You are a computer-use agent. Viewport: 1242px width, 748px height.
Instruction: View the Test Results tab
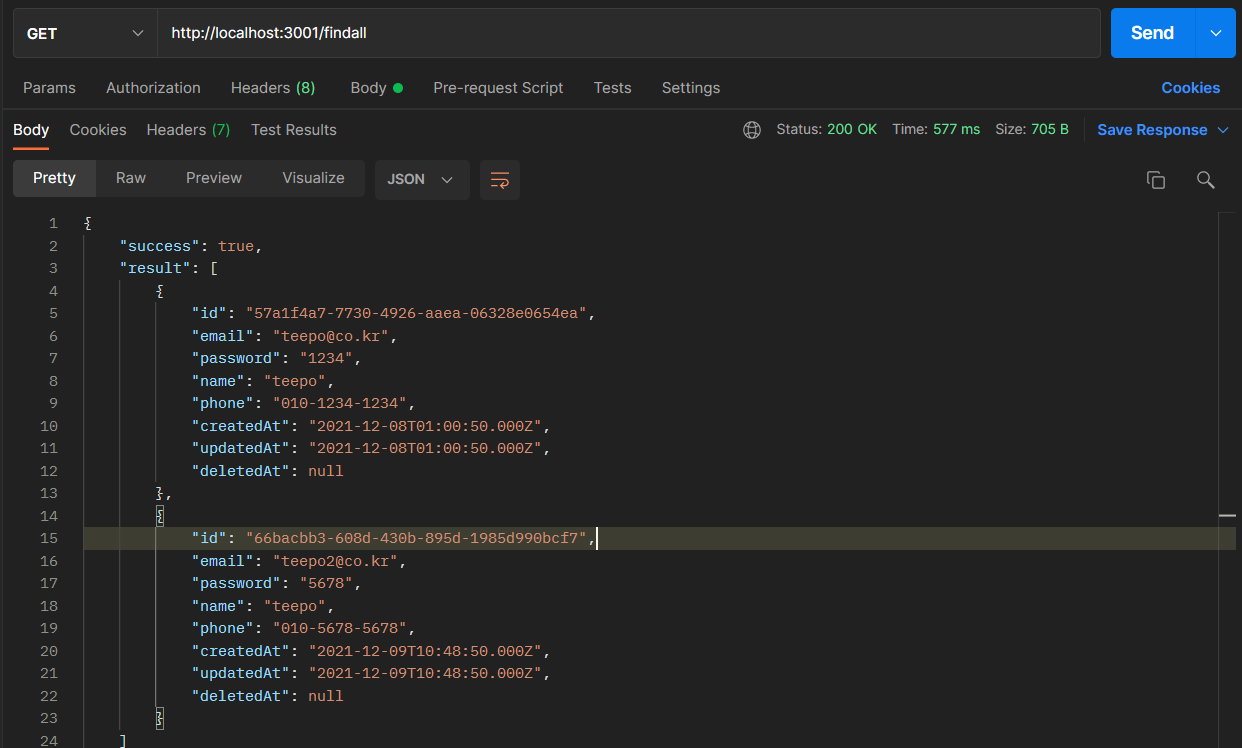[294, 130]
